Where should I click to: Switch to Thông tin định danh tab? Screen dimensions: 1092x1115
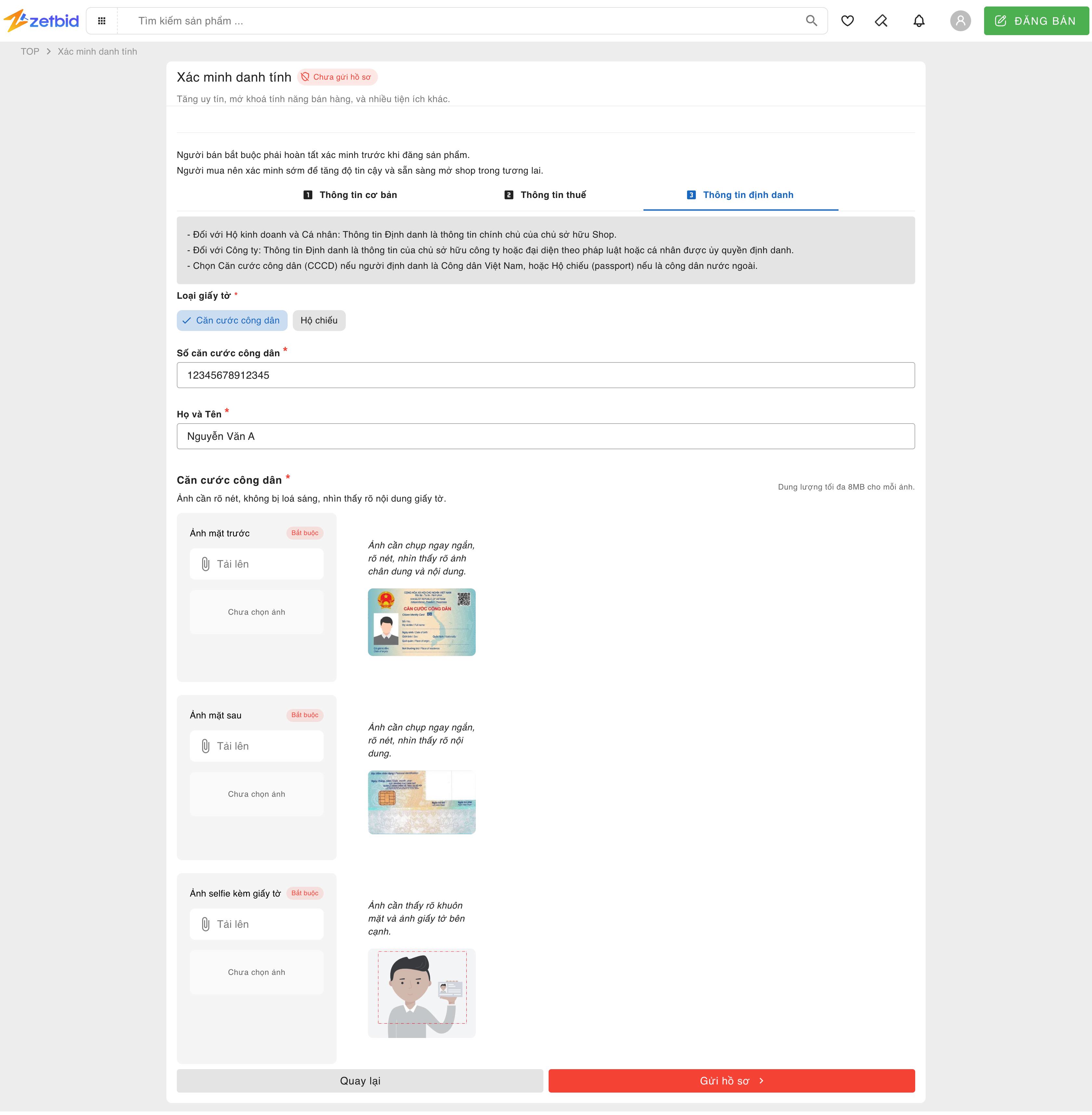[x=740, y=195]
